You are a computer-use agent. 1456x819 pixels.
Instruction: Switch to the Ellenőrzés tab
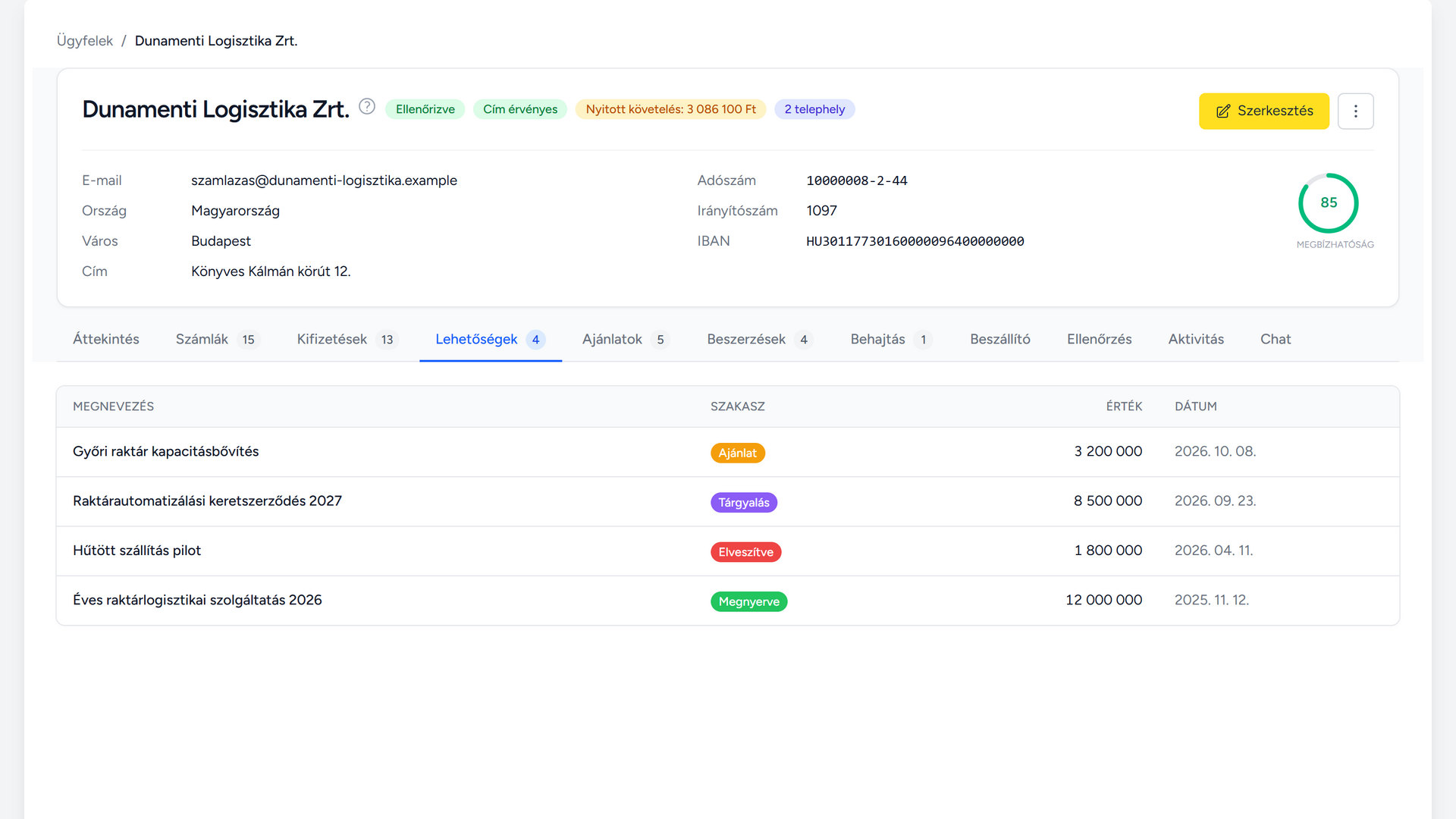point(1099,340)
